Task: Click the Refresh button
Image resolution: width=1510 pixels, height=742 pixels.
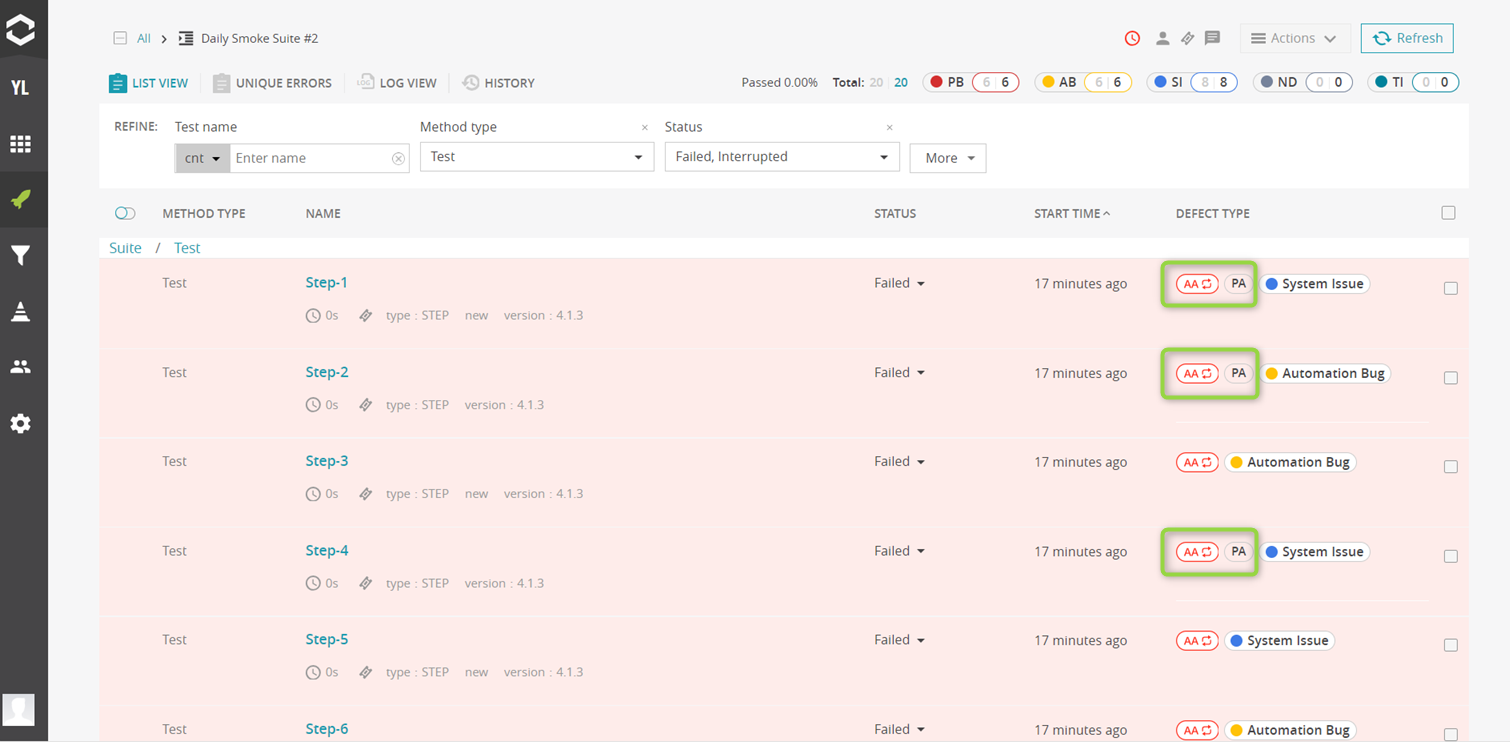Action: pyautogui.click(x=1407, y=38)
